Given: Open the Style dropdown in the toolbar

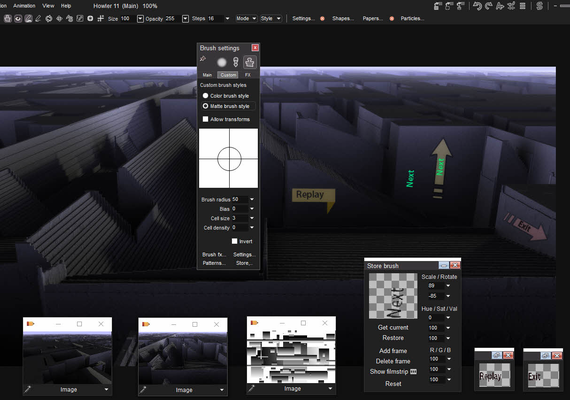Looking at the screenshot, I should [x=271, y=19].
